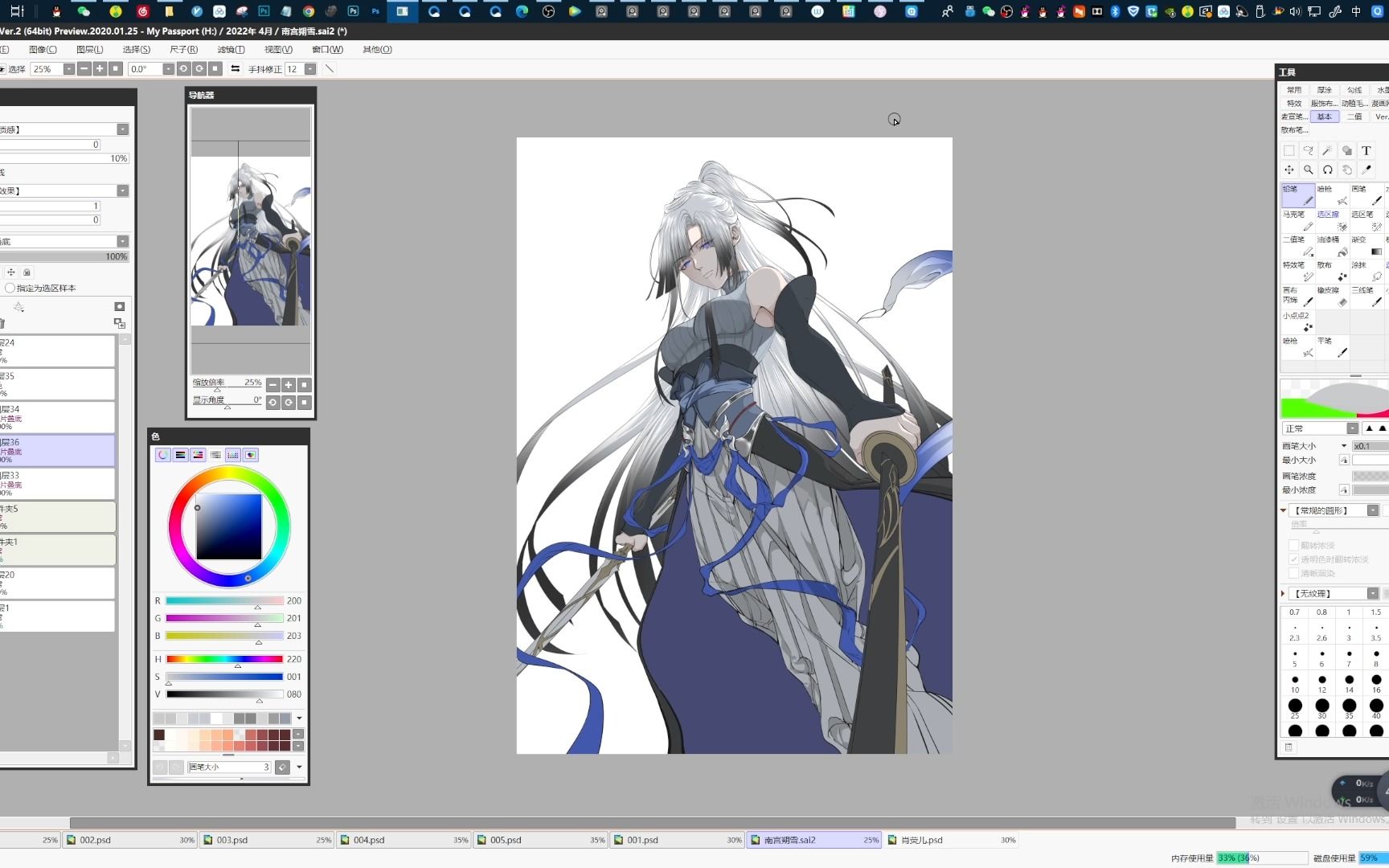The image size is (1389, 868).
Task: Select the canvas Rotate tool
Action: [x=1328, y=170]
